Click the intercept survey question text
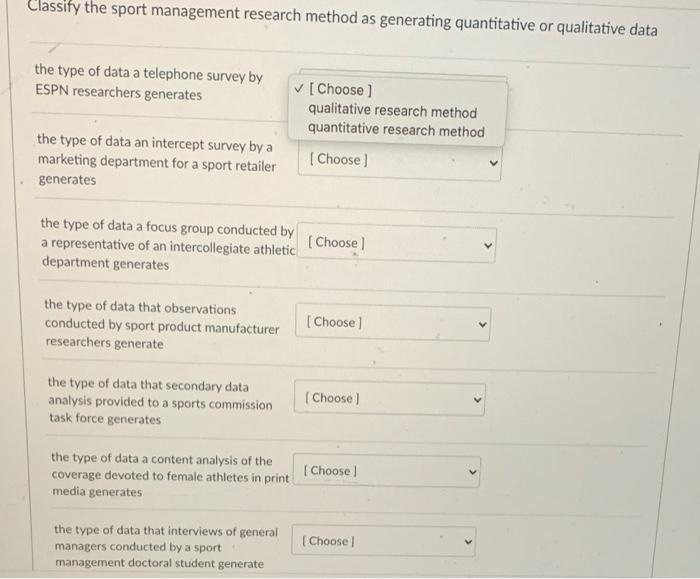 [x=156, y=160]
